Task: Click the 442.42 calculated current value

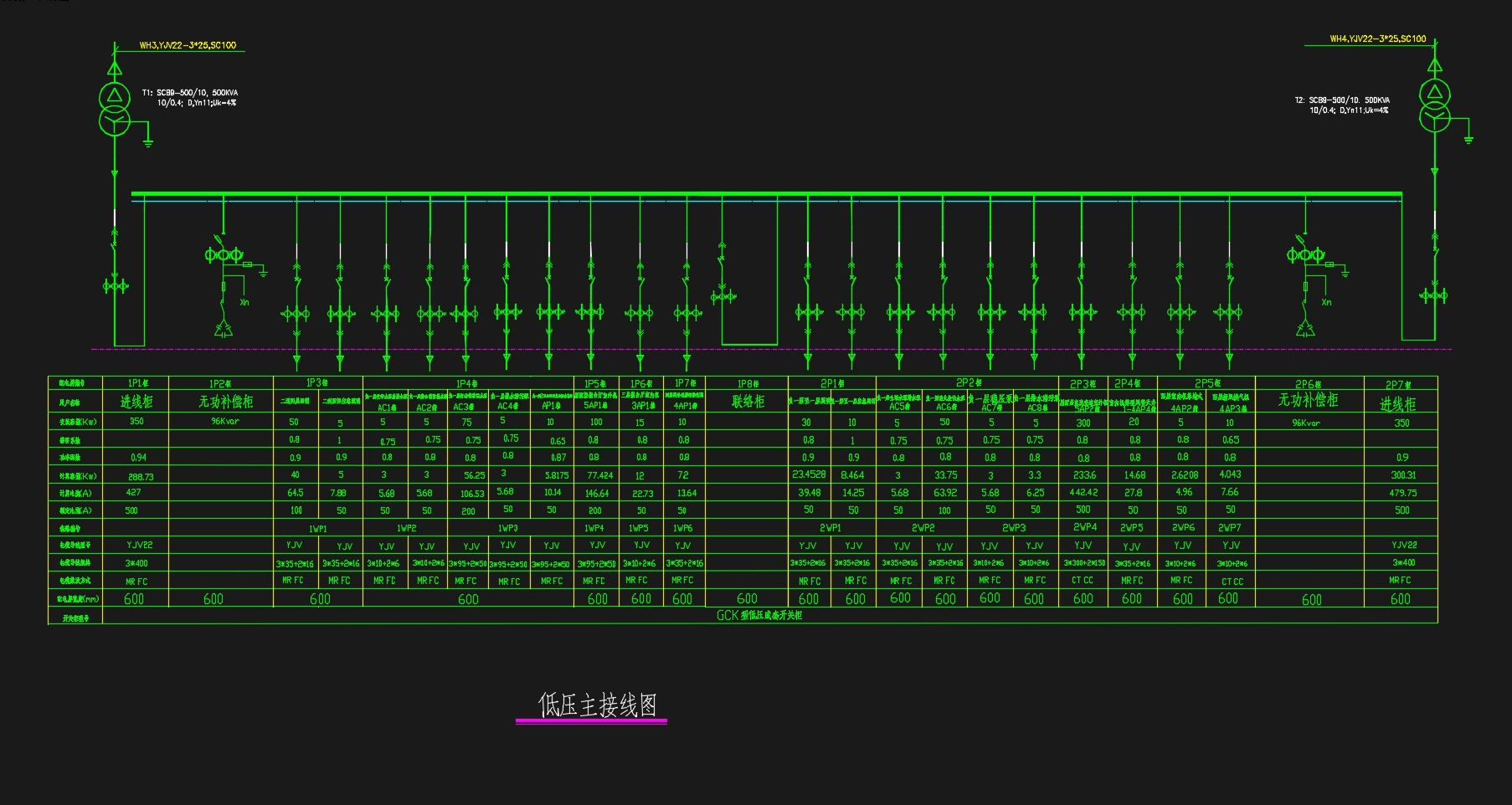Action: click(x=1083, y=492)
